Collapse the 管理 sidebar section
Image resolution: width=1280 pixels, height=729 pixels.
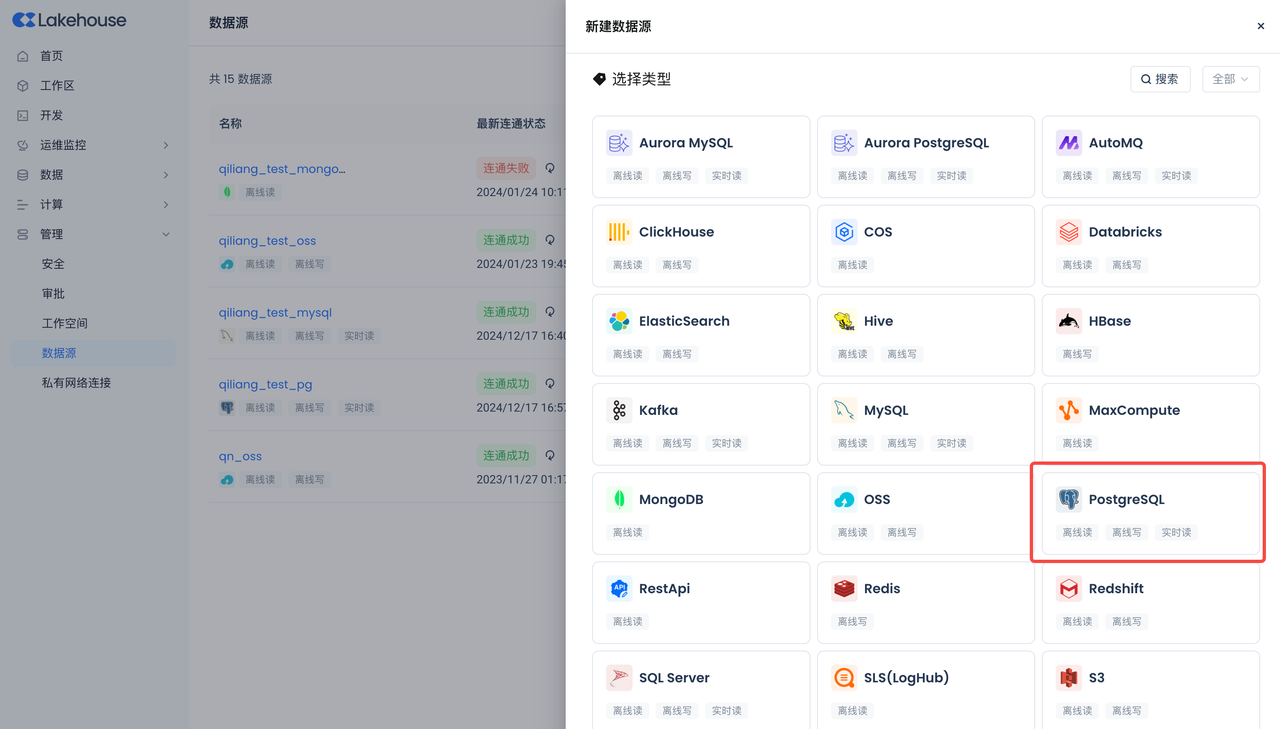tap(94, 234)
